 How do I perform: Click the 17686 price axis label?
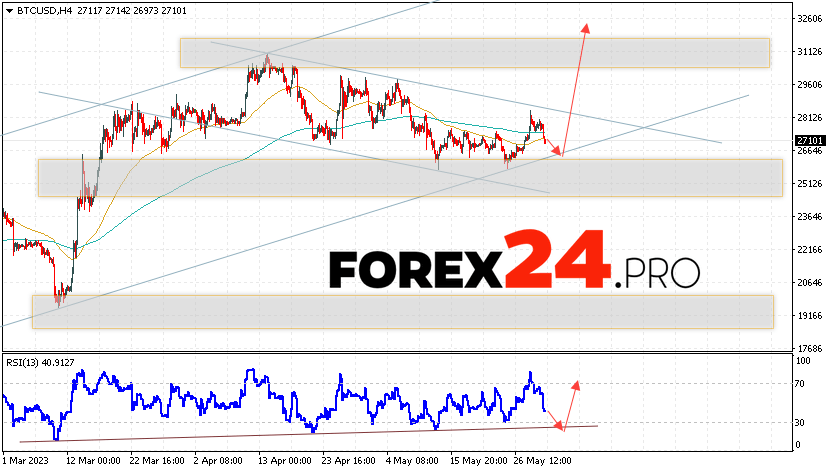(x=810, y=348)
